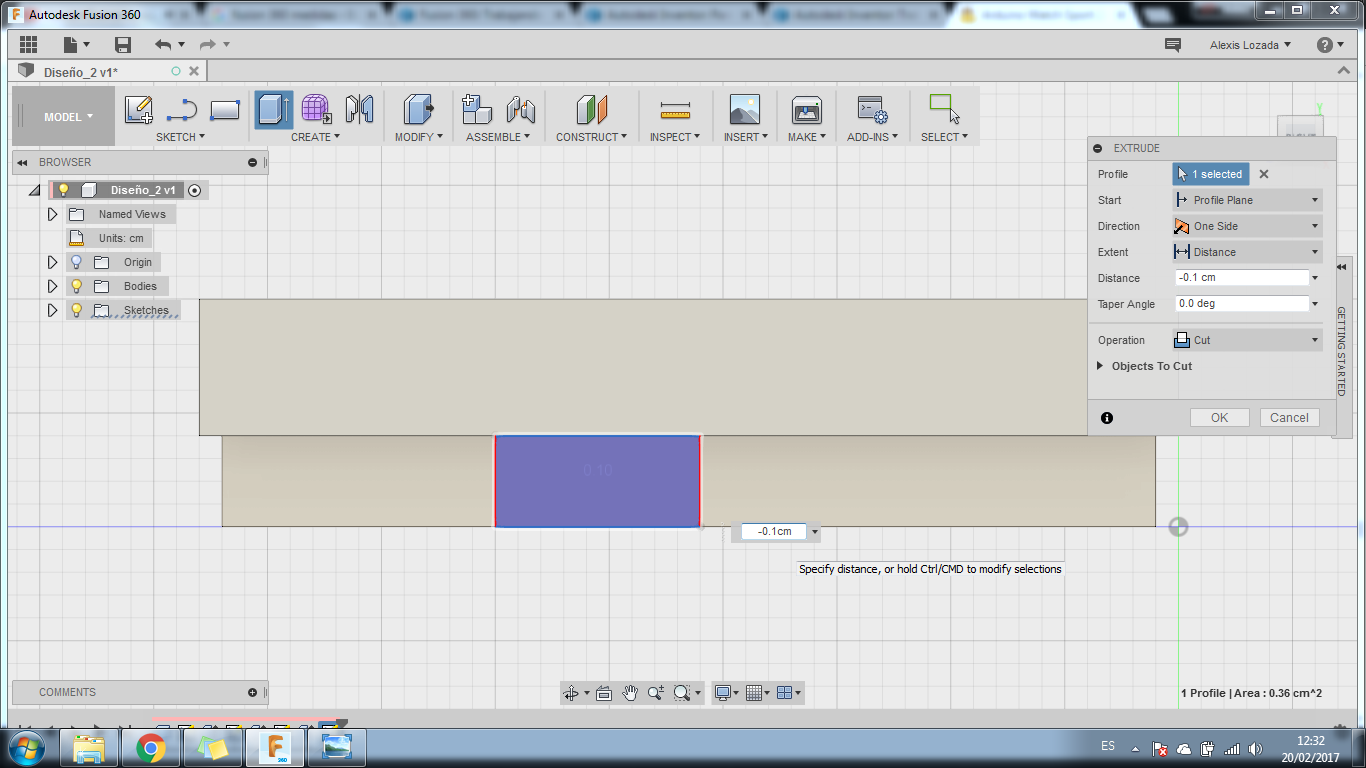This screenshot has width=1366, height=768.
Task: Close the Diseño_2 v1 document tab
Action: tap(194, 71)
